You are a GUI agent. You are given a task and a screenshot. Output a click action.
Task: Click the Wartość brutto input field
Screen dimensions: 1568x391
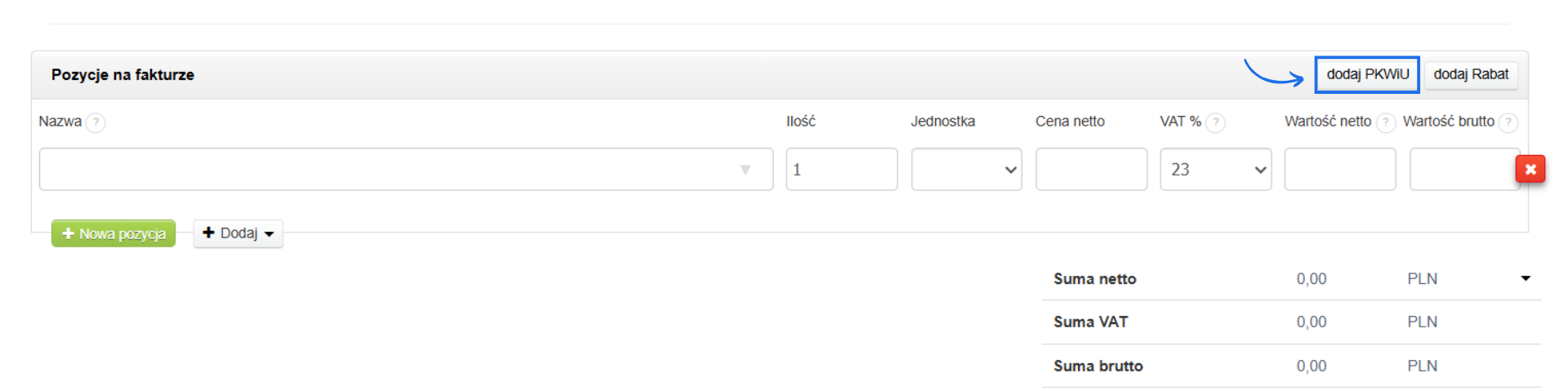pos(1462,170)
